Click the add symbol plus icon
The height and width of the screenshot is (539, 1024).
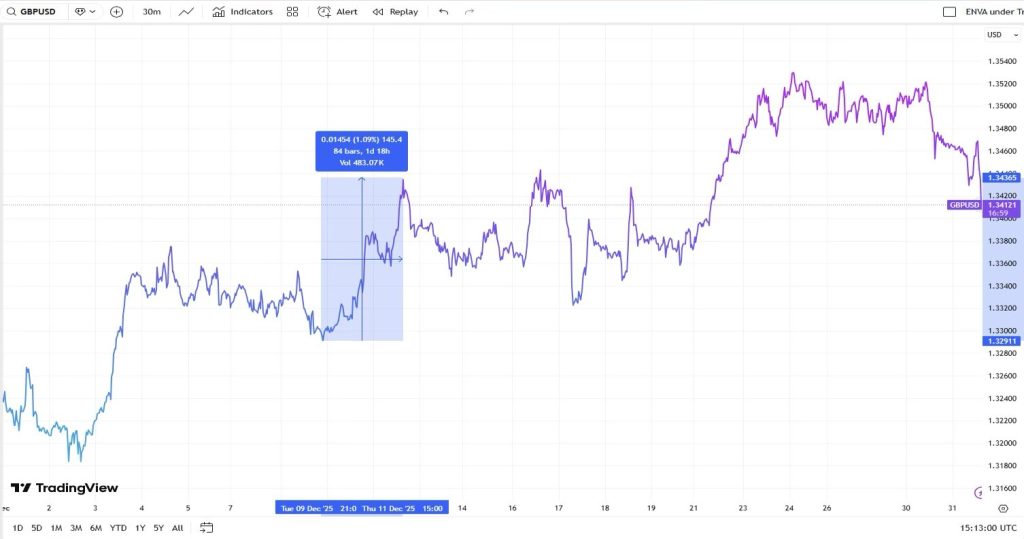click(x=117, y=12)
